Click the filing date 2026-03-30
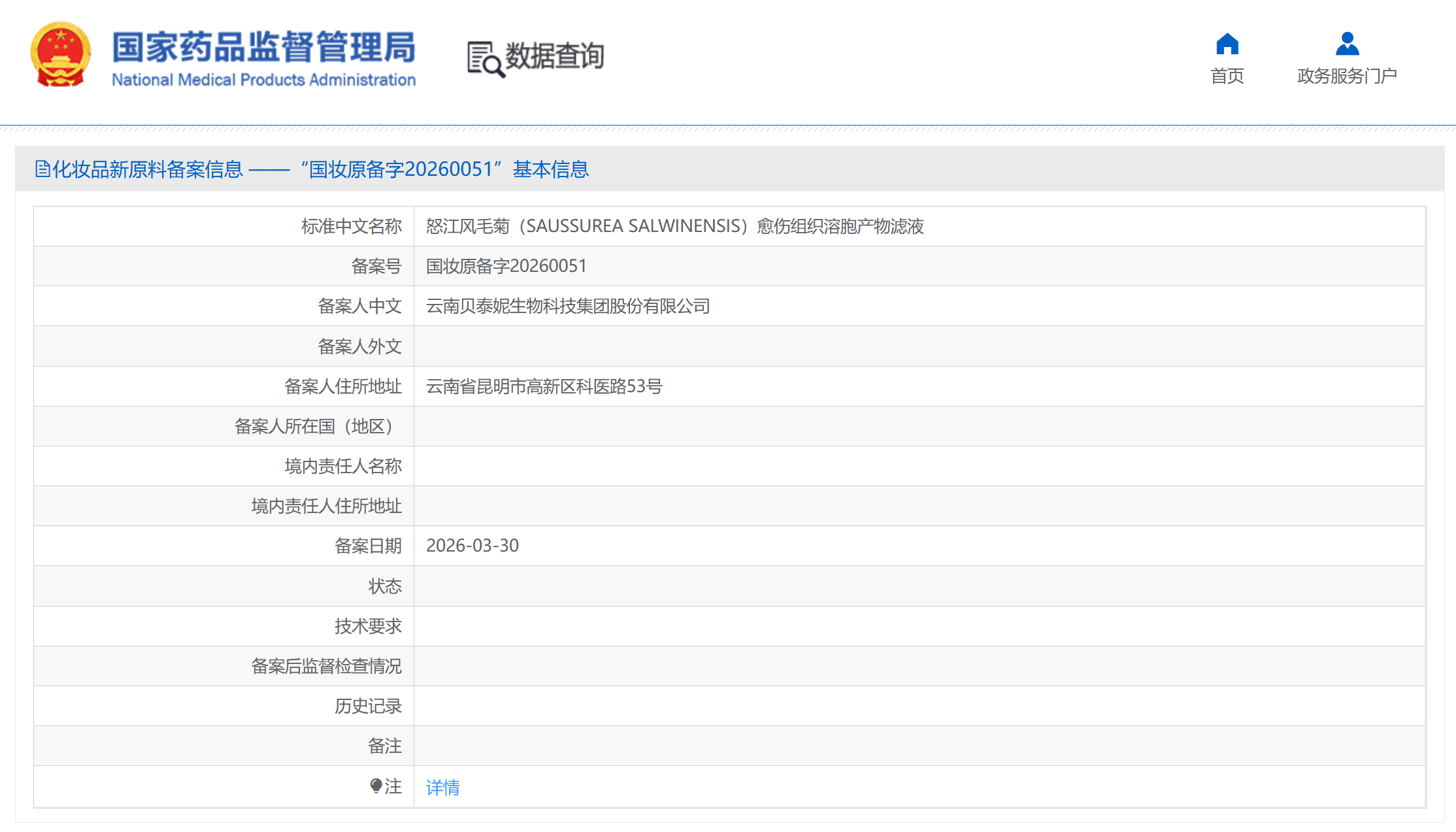Screen dimensions: 1456x832 [472, 546]
